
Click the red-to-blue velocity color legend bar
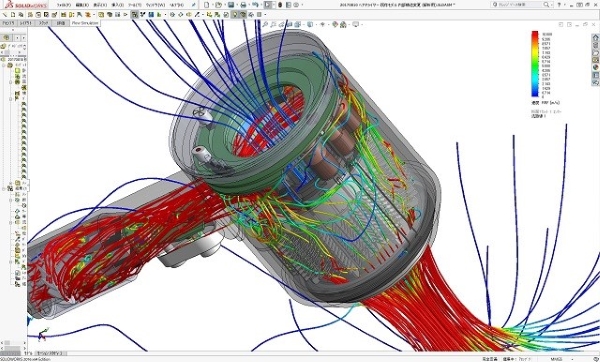tap(535, 64)
